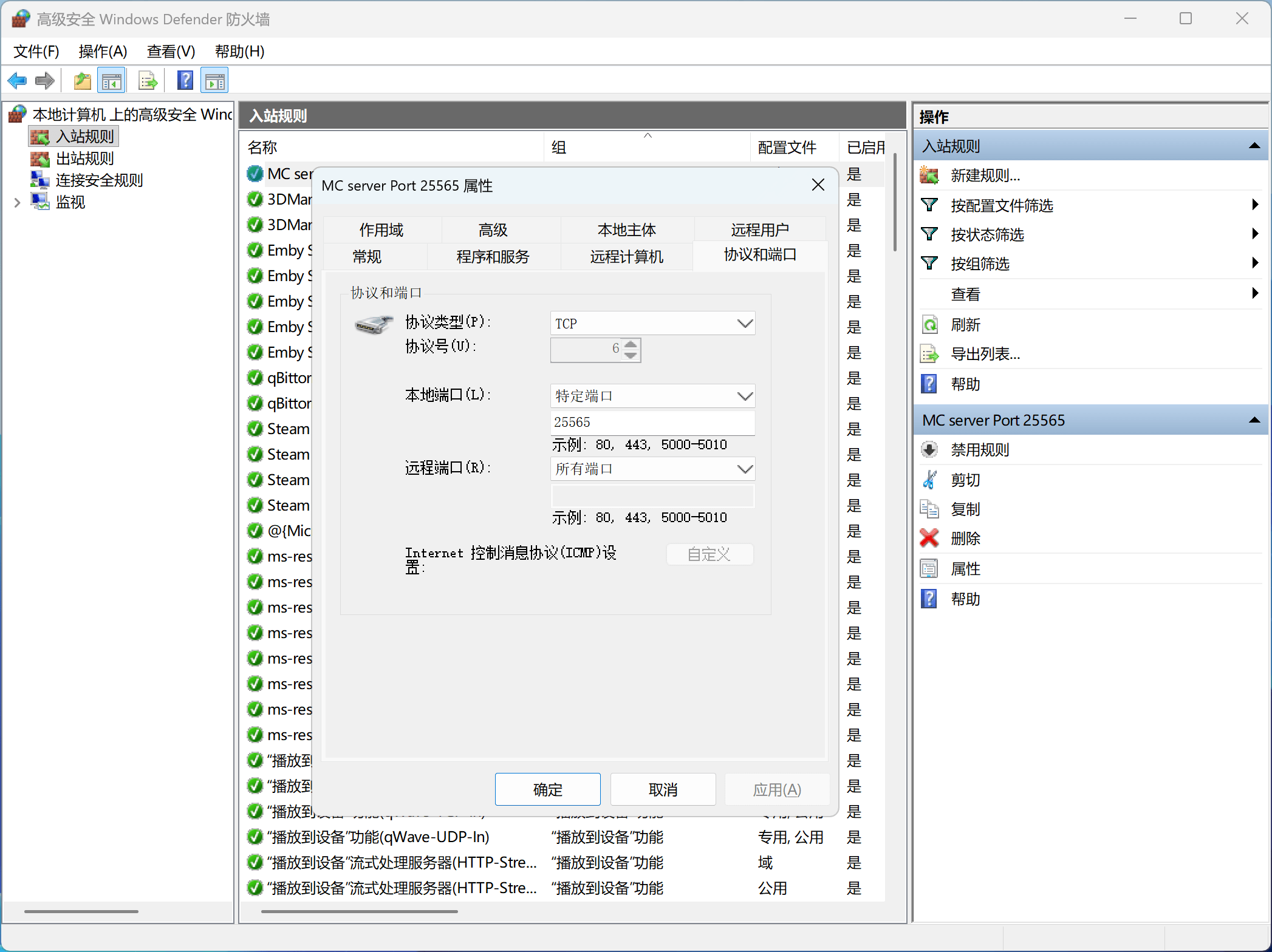Viewport: 1272px width, 952px height.
Task: Click the New Rule (新建规则) icon
Action: (x=929, y=175)
